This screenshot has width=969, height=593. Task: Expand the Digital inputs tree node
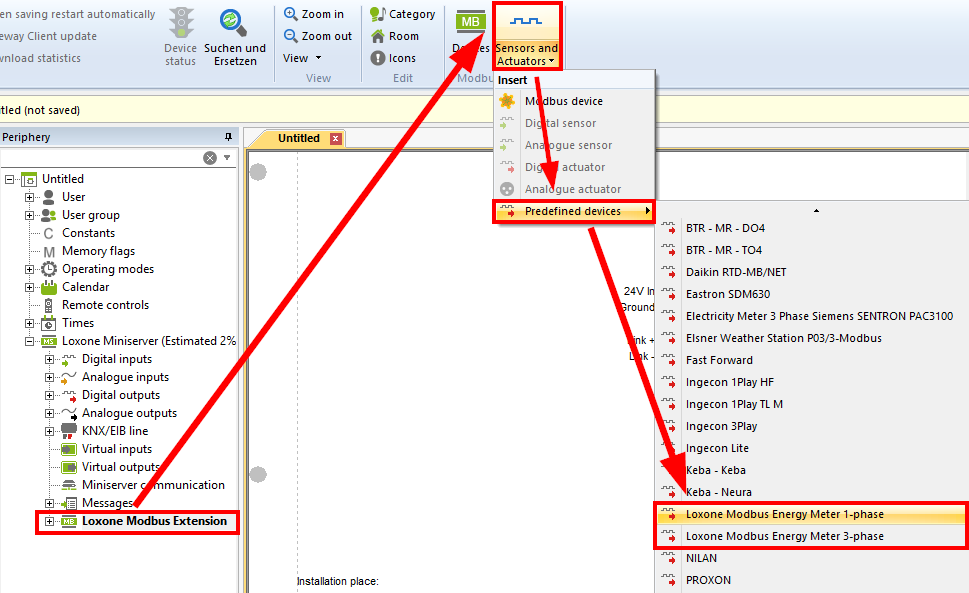click(49, 359)
